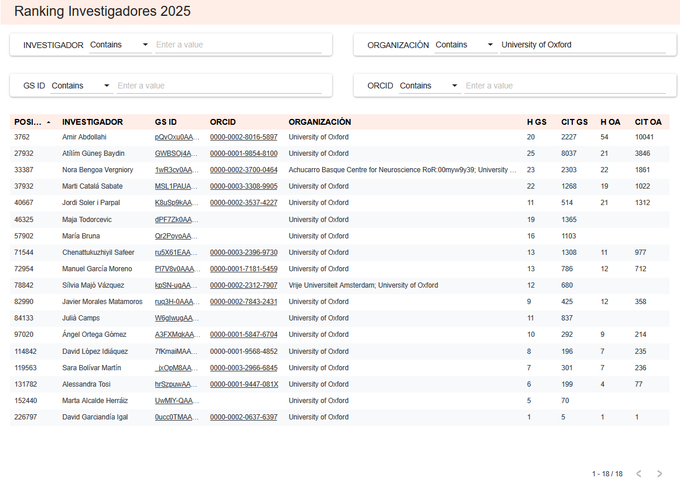The width and height of the screenshot is (680, 481).
Task: Open Amir Abdollahi's ORCID link
Action: tap(243, 137)
